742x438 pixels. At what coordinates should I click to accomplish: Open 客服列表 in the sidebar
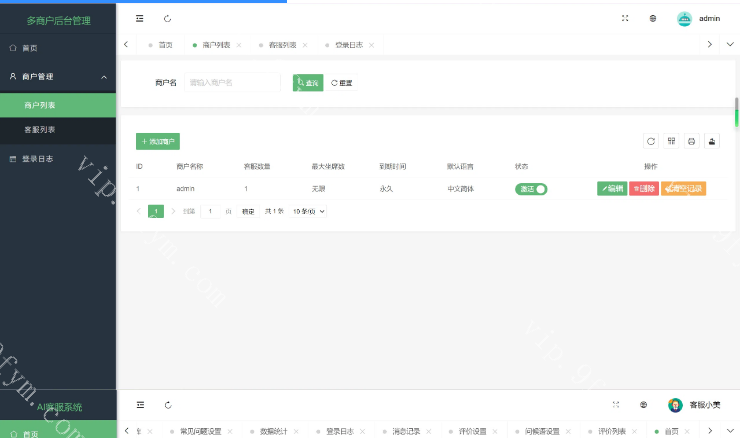coord(40,129)
